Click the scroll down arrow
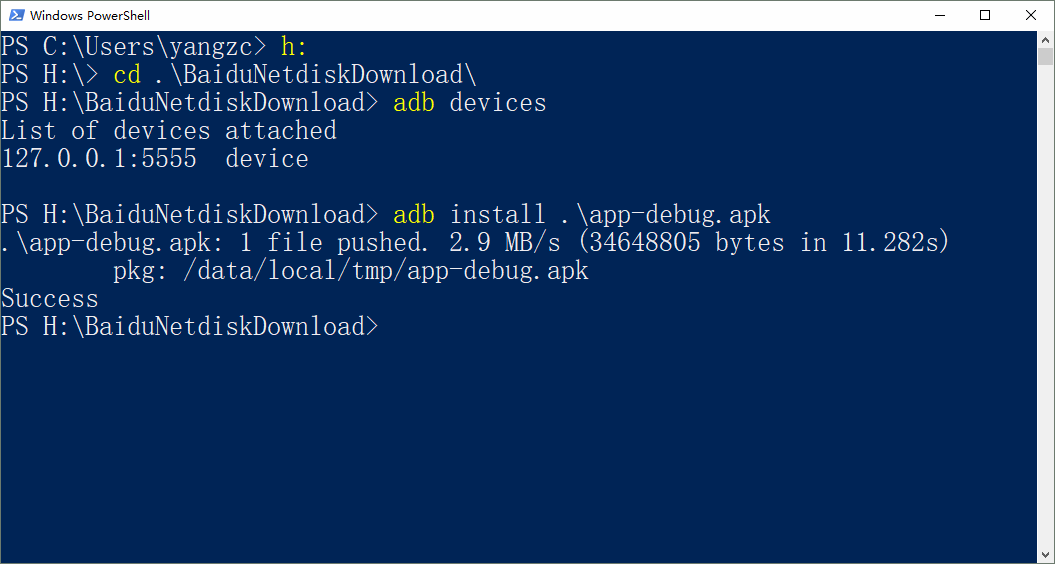 (x=1045, y=553)
